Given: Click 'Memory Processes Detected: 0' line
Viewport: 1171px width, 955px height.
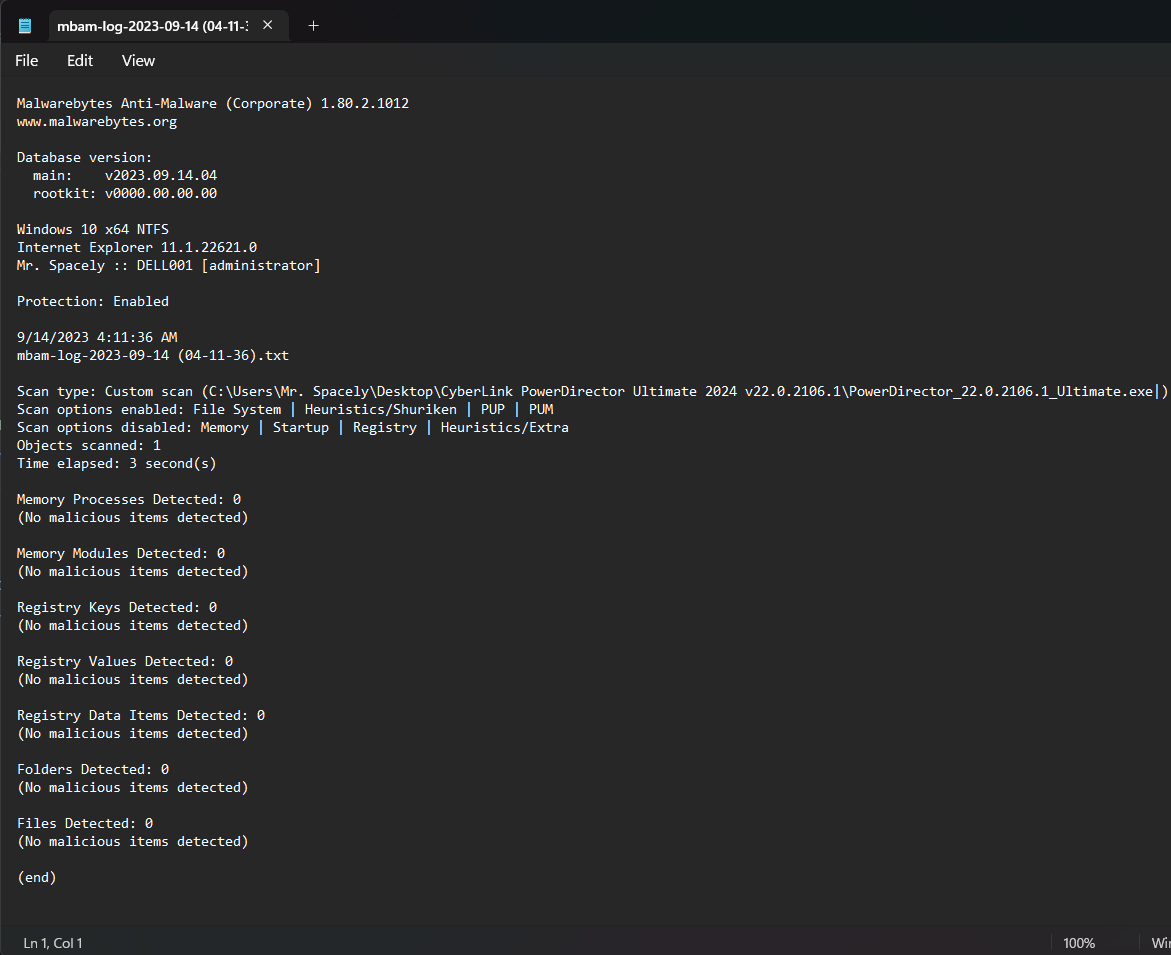Looking at the screenshot, I should pyautogui.click(x=128, y=499).
